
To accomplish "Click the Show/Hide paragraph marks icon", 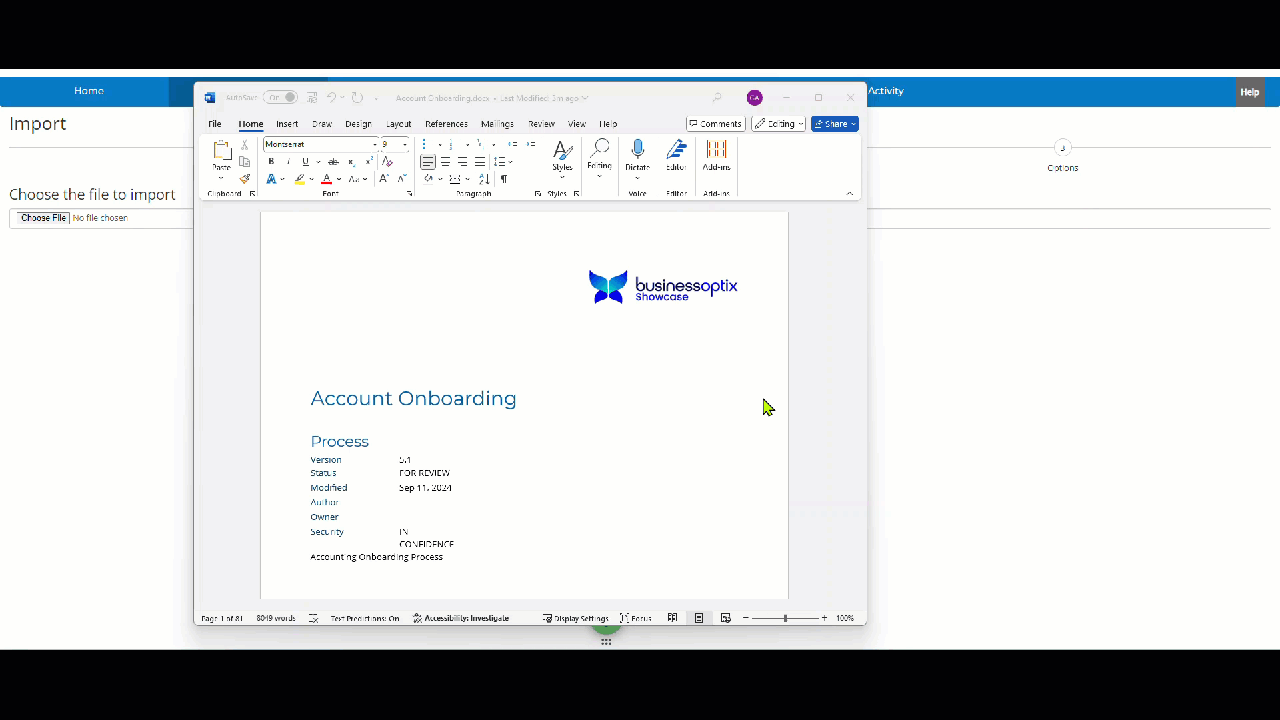I will 504,179.
